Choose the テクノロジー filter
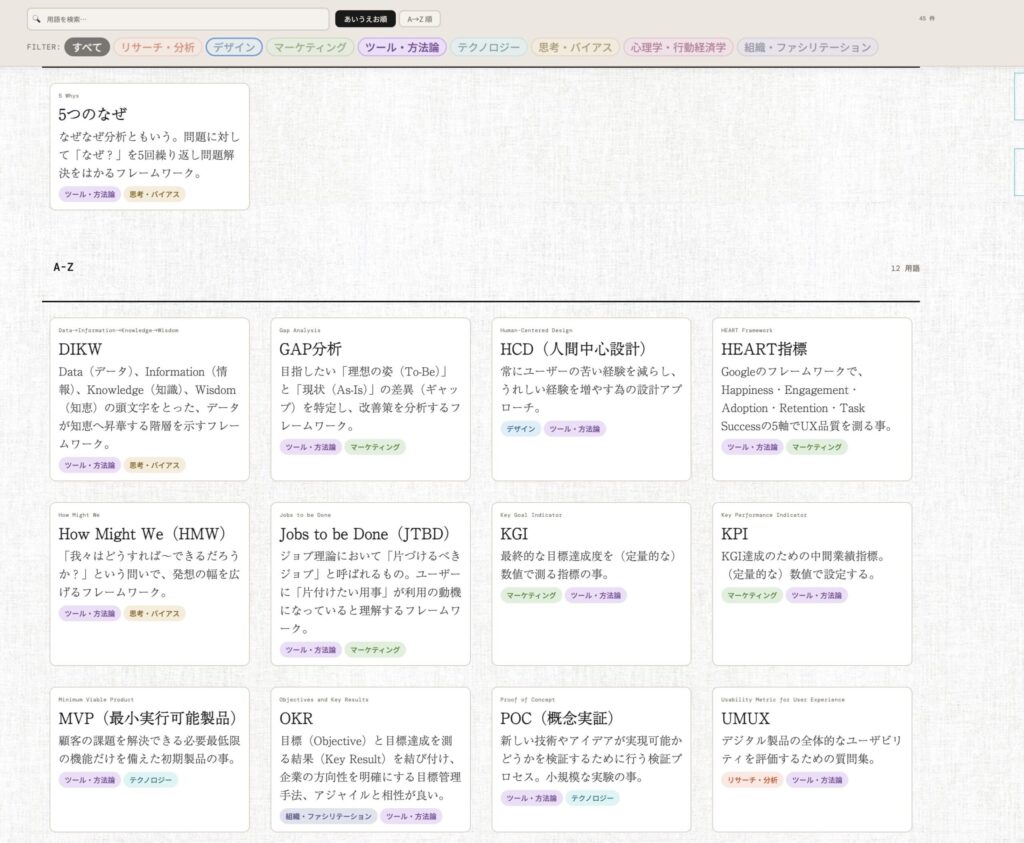 (488, 47)
